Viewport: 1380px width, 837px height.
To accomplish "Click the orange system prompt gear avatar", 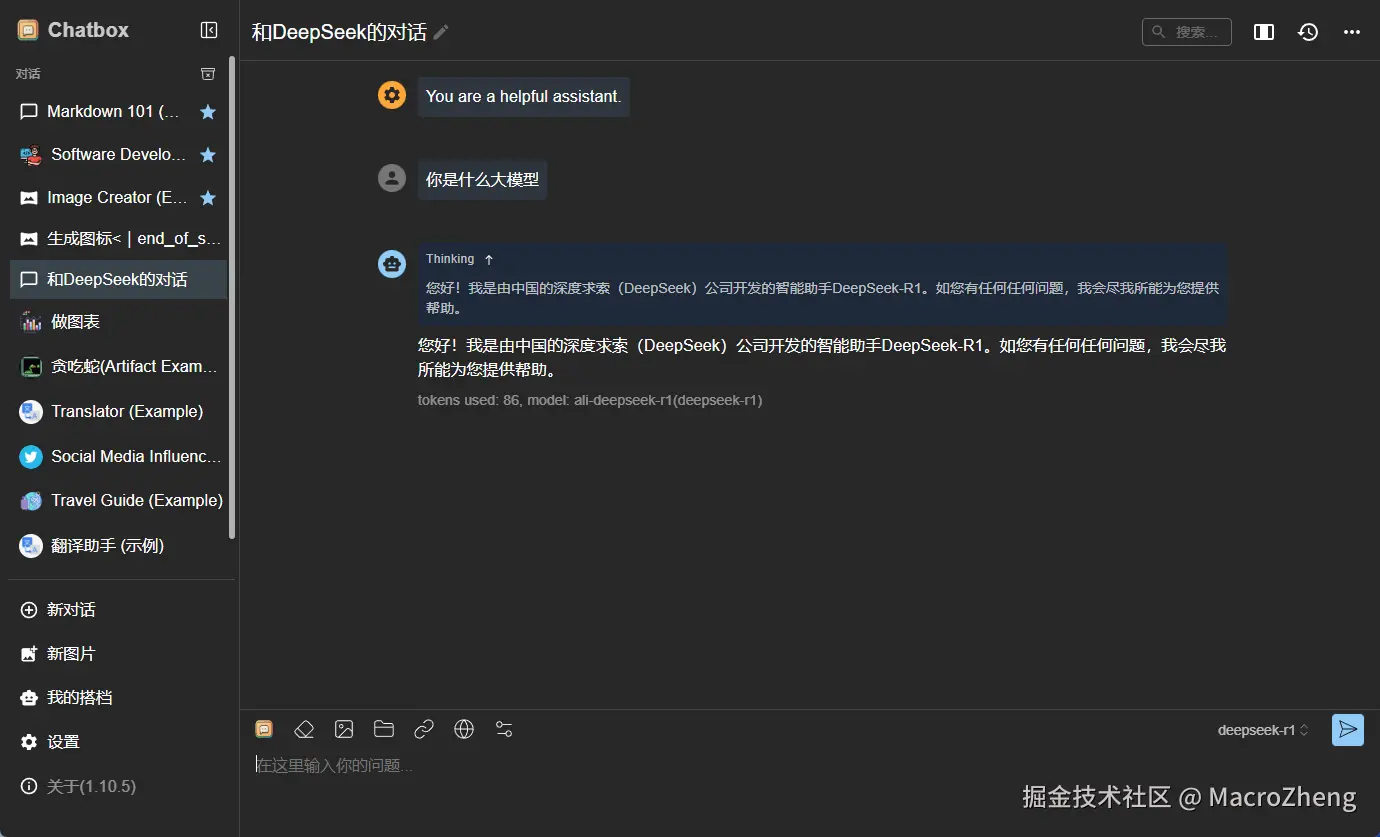I will point(392,95).
